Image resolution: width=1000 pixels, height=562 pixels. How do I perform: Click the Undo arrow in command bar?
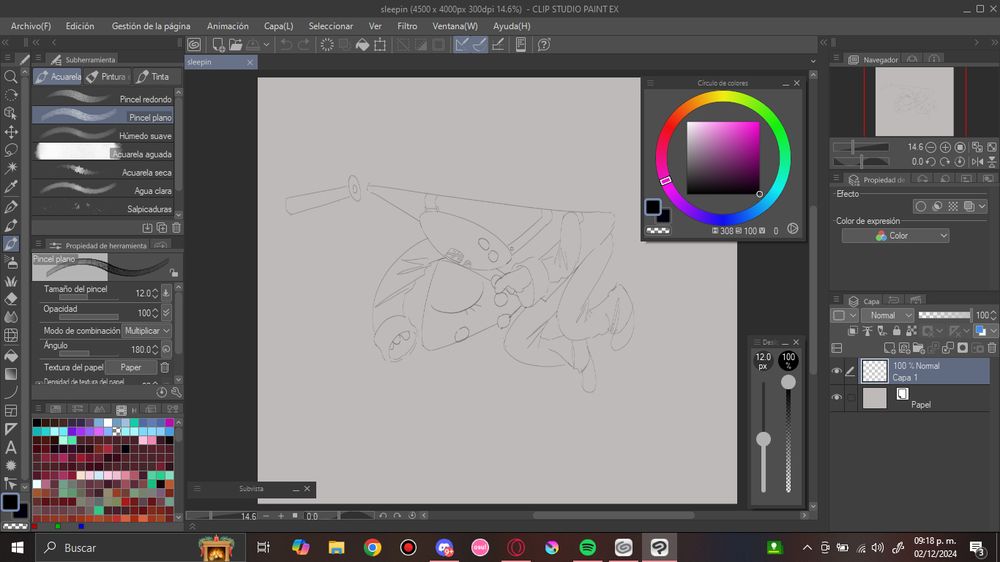pos(286,45)
